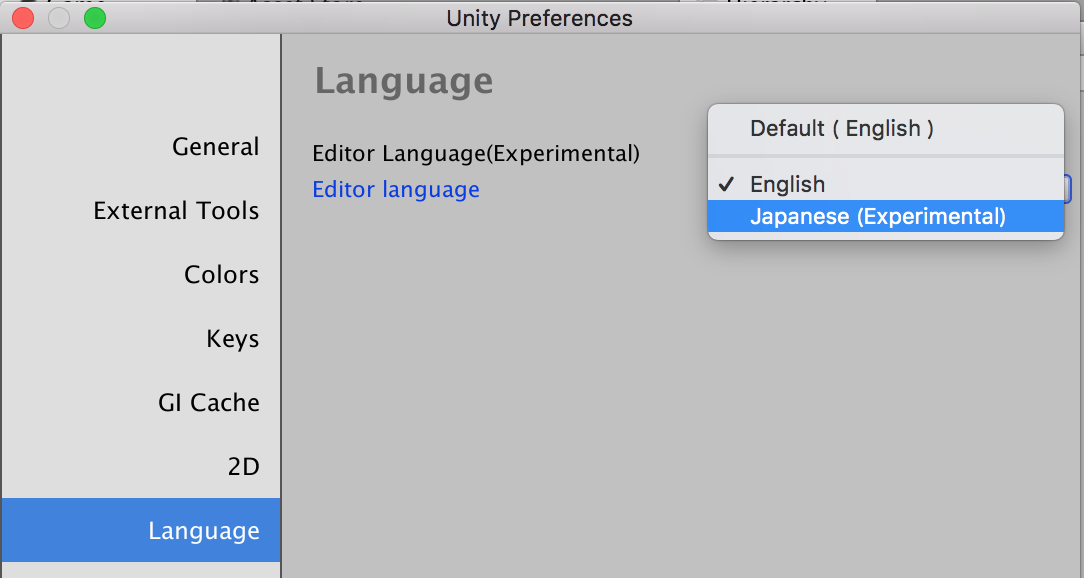Select the Language tab in sidebar

[x=141, y=530]
